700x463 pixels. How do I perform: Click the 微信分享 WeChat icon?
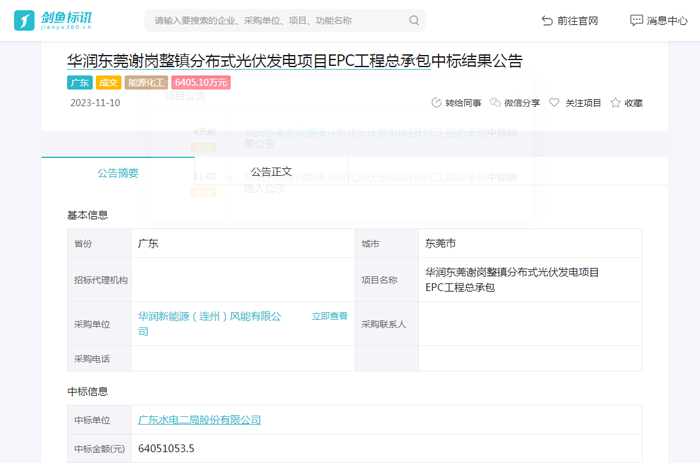point(495,103)
